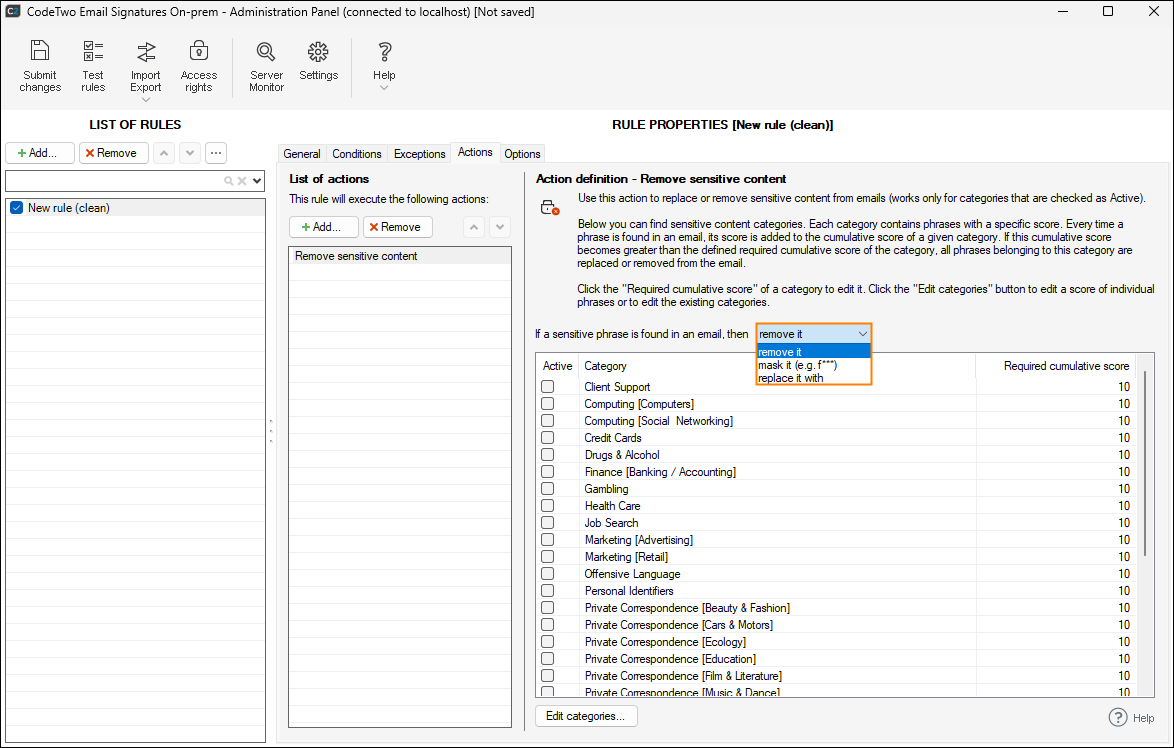Expand the rules search filter dropdown arrow
Screen dimensions: 1174x748
(257, 181)
